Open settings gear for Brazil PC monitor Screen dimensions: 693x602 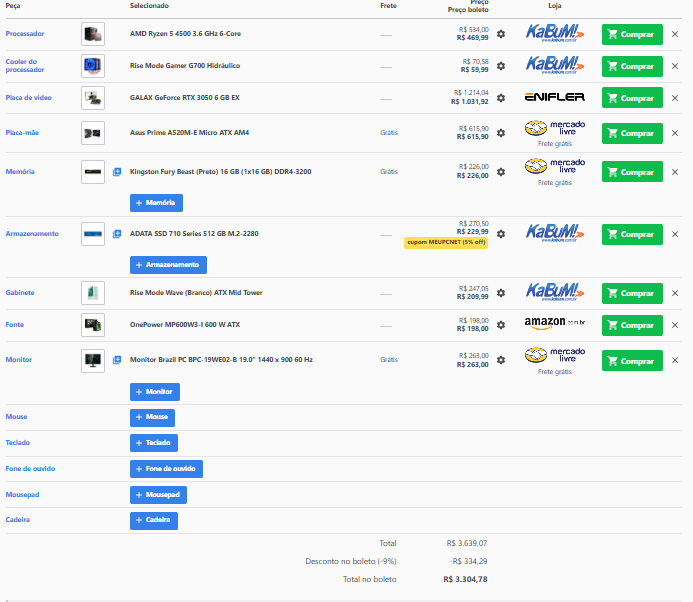(x=501, y=360)
